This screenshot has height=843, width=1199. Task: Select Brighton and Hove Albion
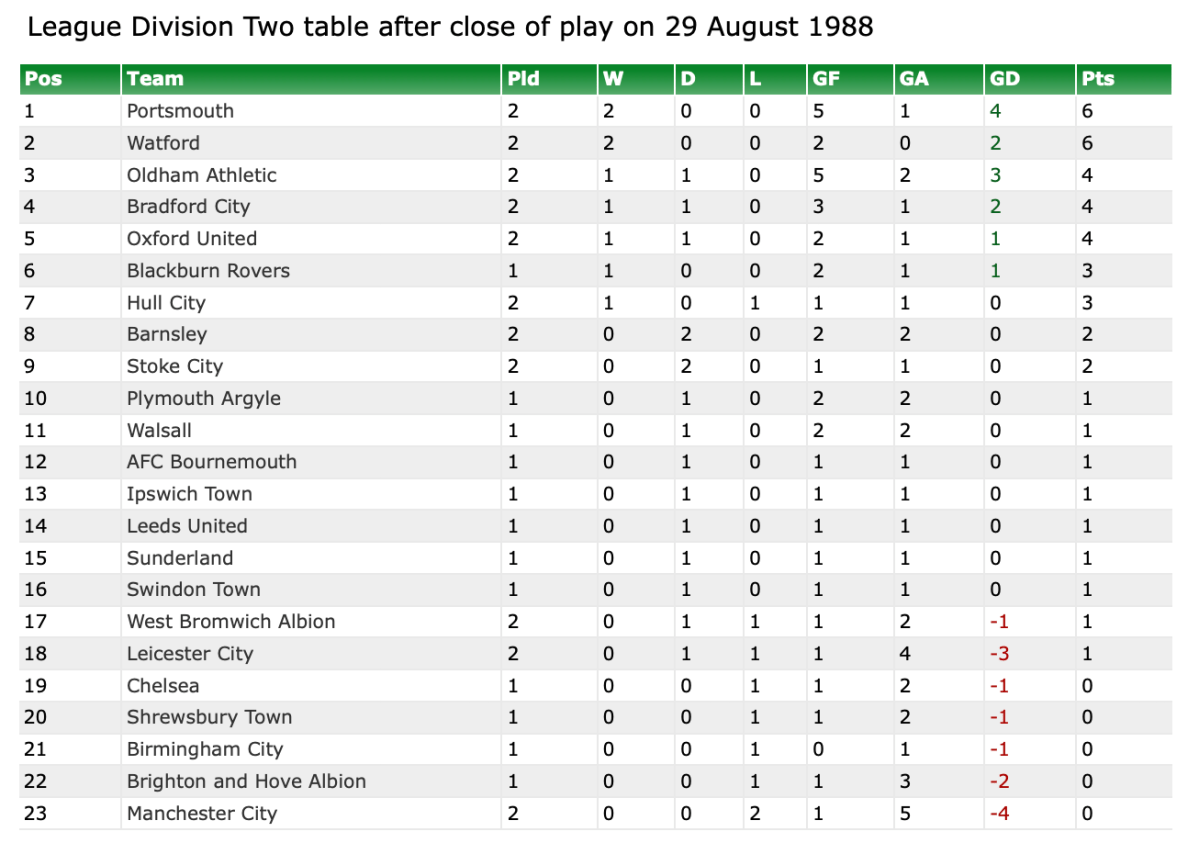click(x=246, y=782)
